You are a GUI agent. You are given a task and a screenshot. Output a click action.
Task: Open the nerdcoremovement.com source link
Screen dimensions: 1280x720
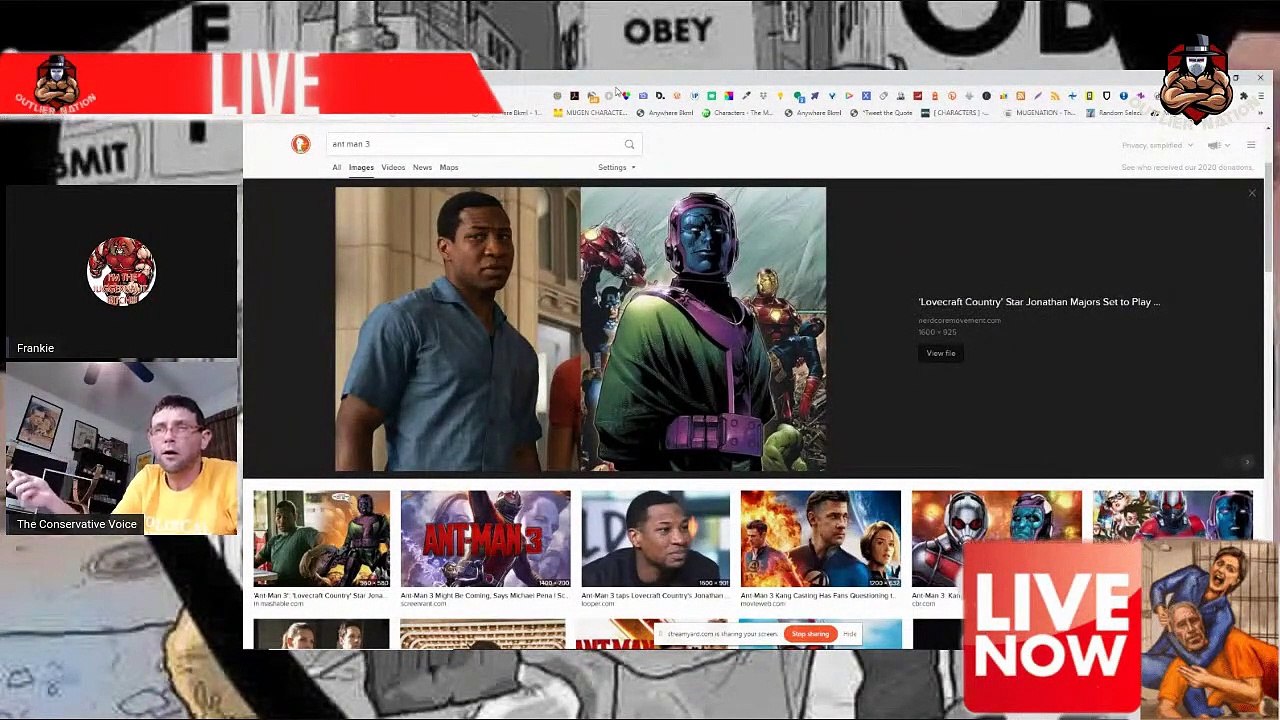[959, 320]
